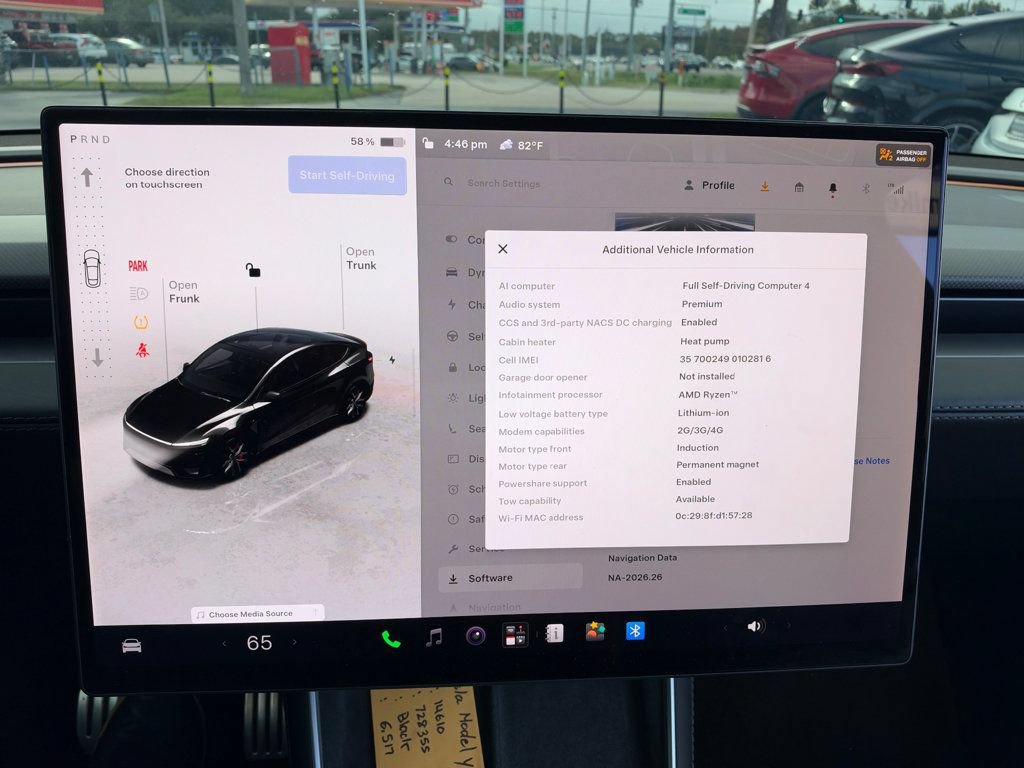
Task: Tap the charge port lightning bolt on car
Action: pos(392,360)
